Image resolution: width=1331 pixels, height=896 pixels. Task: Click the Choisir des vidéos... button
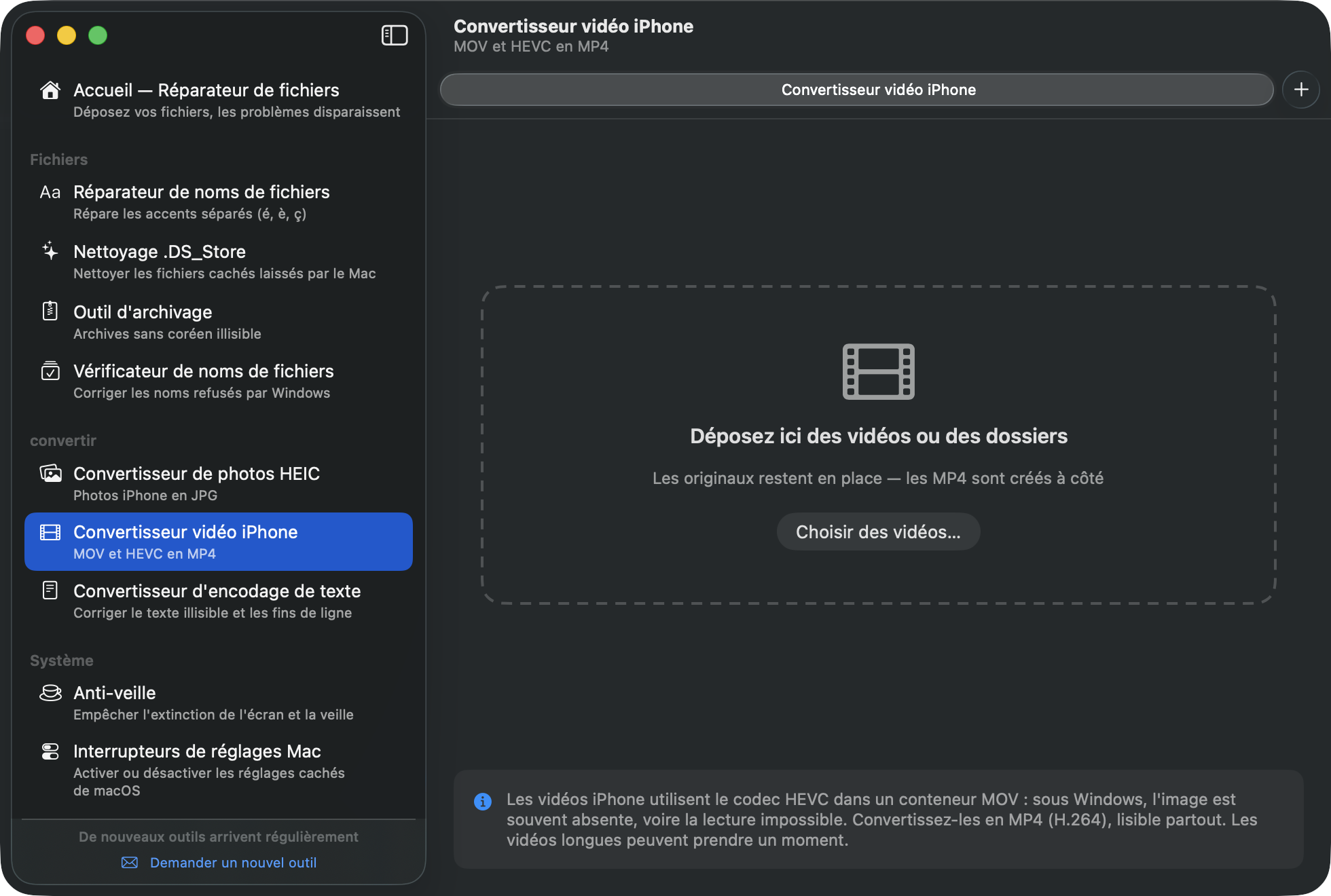[x=879, y=531]
